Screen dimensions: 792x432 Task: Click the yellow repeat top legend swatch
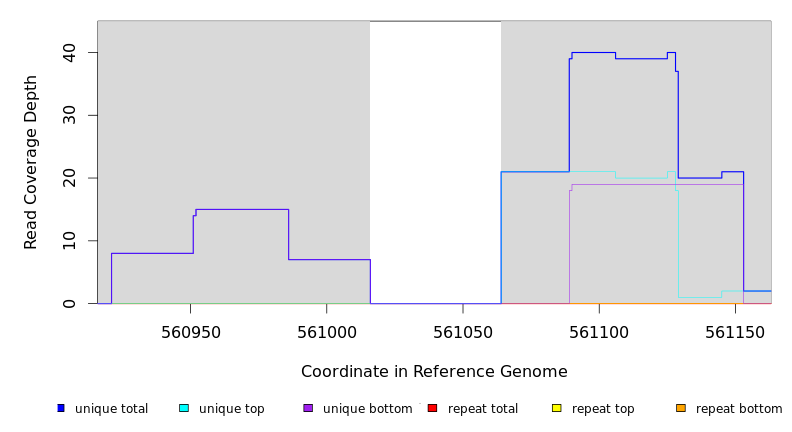[557, 408]
